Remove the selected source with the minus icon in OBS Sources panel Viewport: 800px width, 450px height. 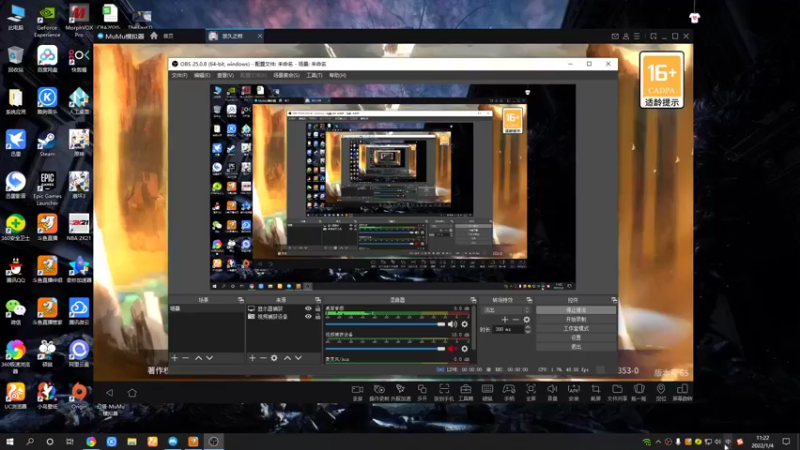tap(263, 358)
